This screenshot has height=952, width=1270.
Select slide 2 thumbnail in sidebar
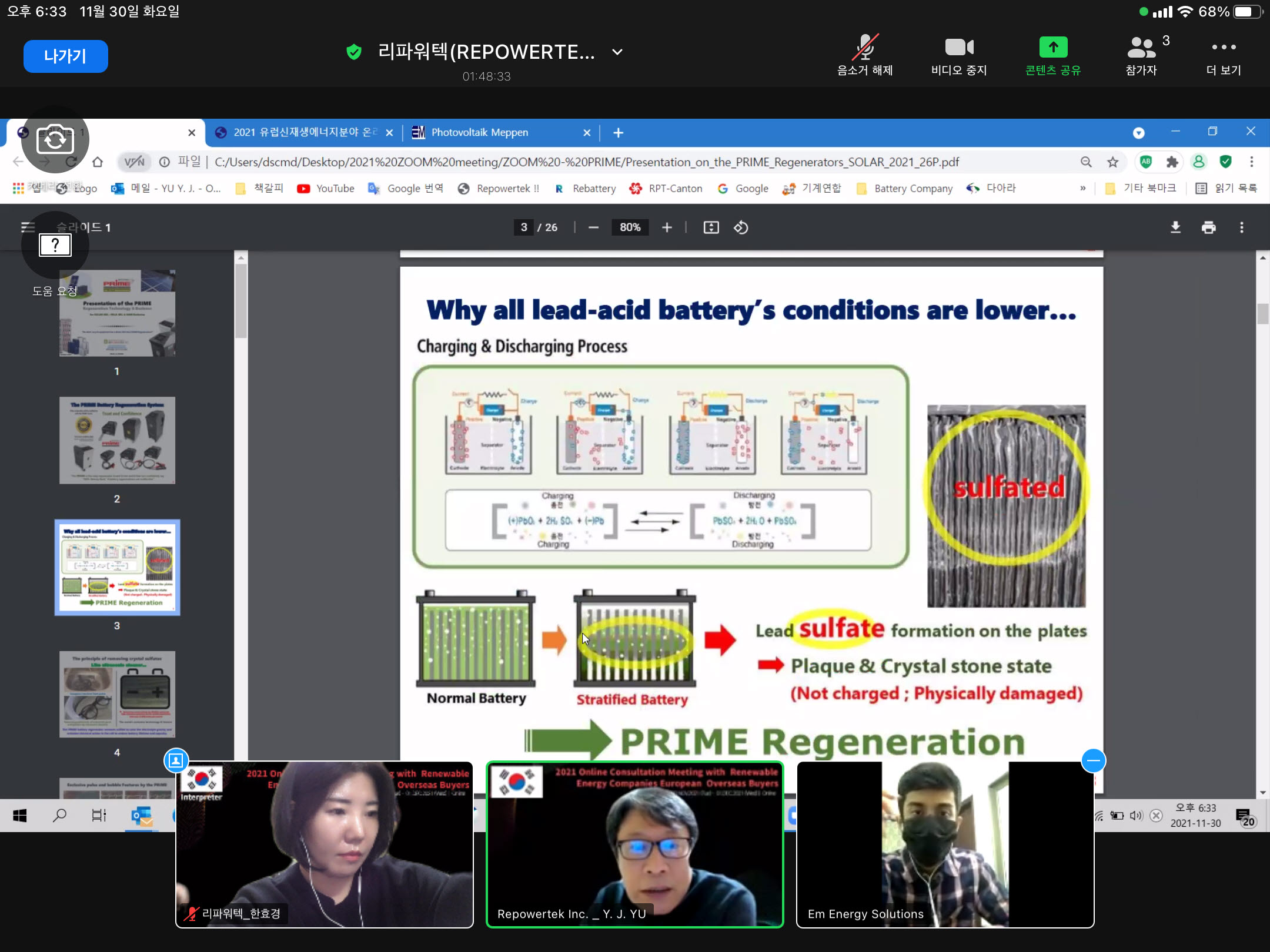(x=118, y=440)
